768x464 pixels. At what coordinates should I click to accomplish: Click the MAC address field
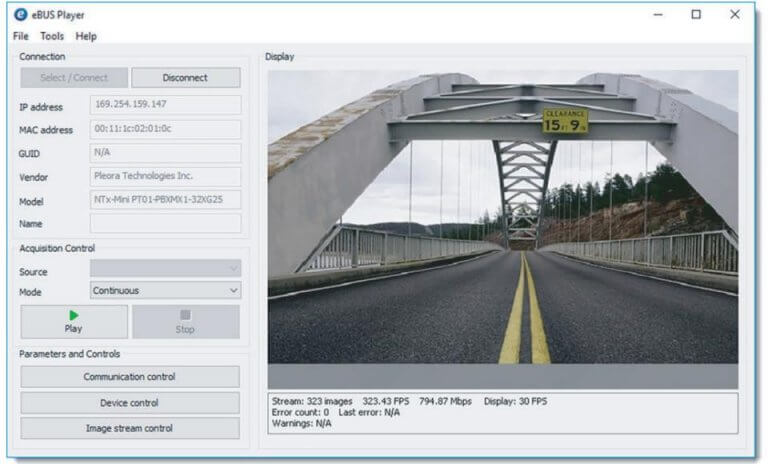point(165,129)
